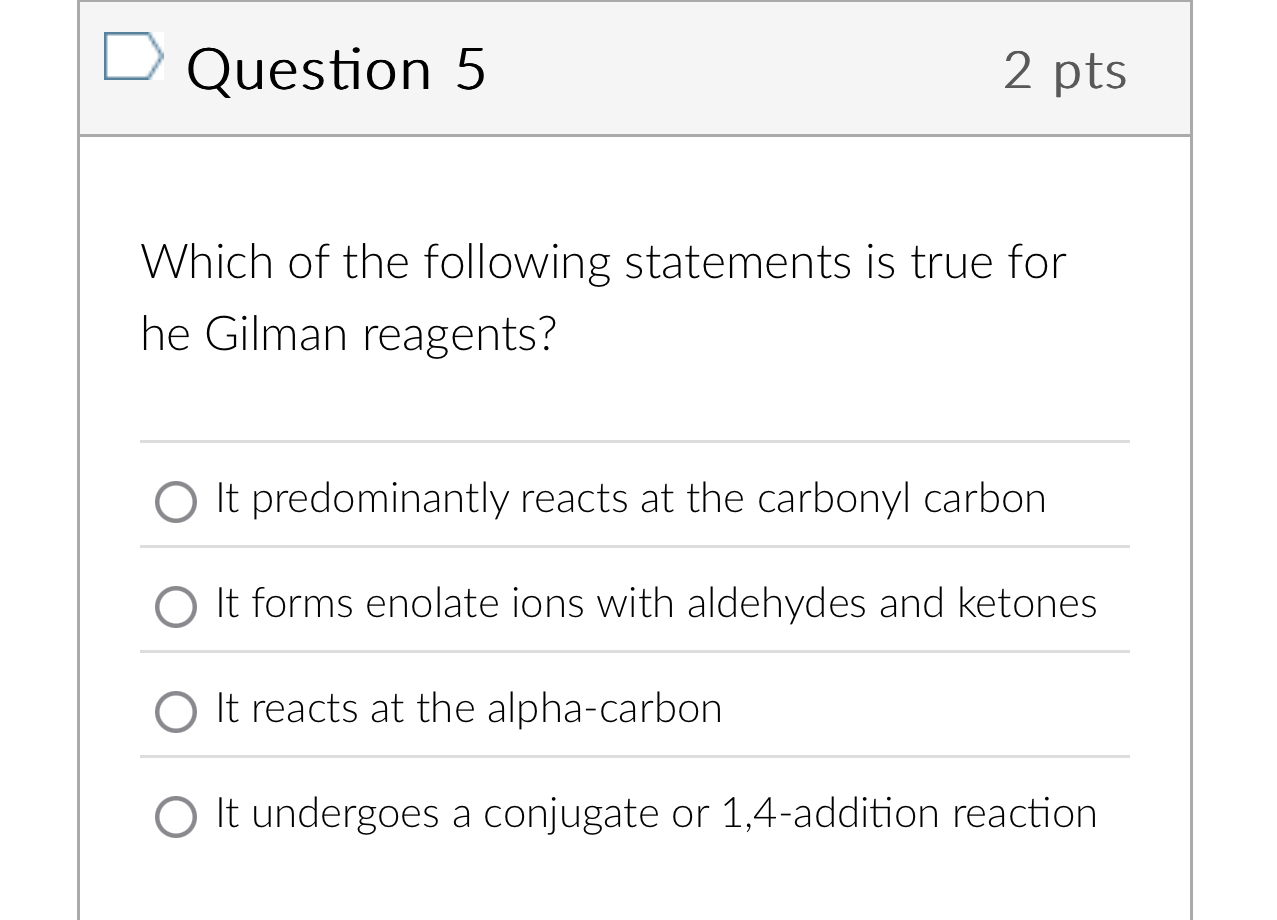
Task: Click the empty area below the last answer
Action: pos(634,885)
